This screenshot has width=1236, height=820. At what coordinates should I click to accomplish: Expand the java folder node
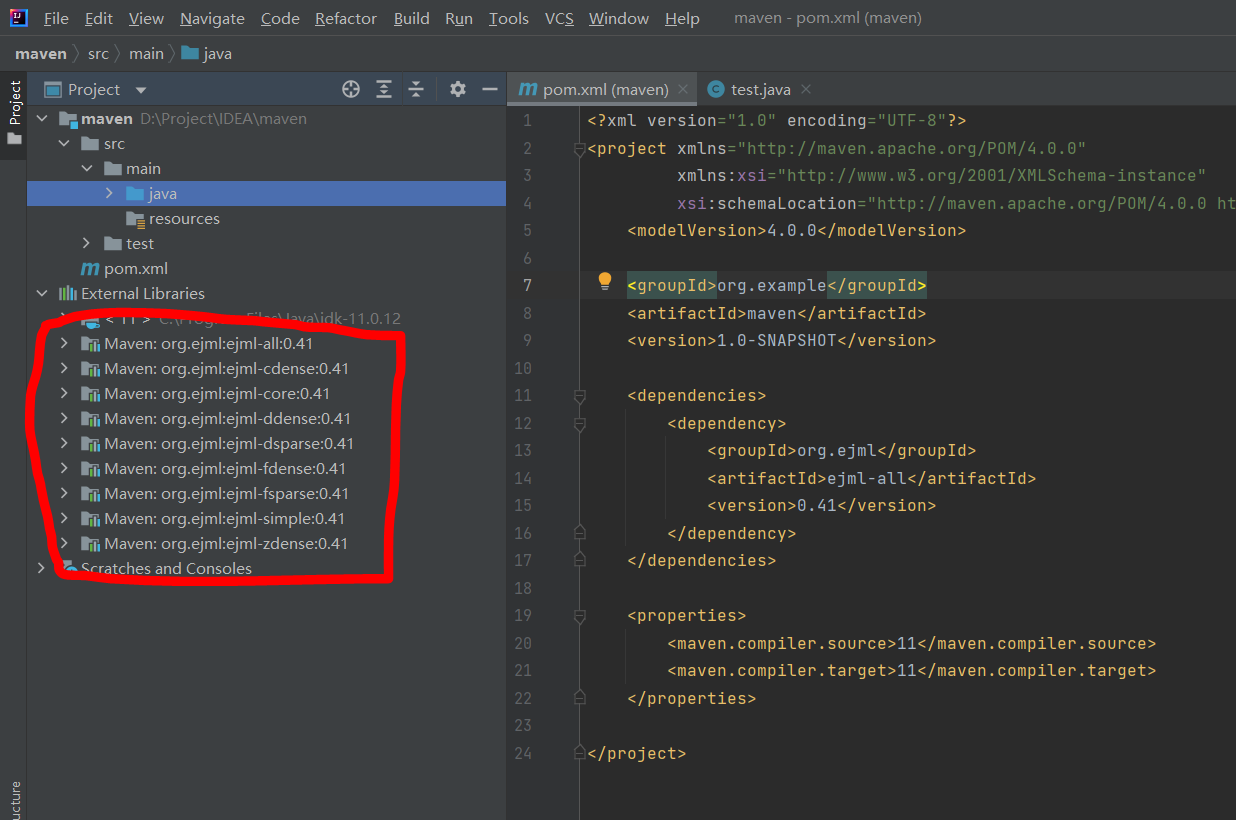[110, 193]
